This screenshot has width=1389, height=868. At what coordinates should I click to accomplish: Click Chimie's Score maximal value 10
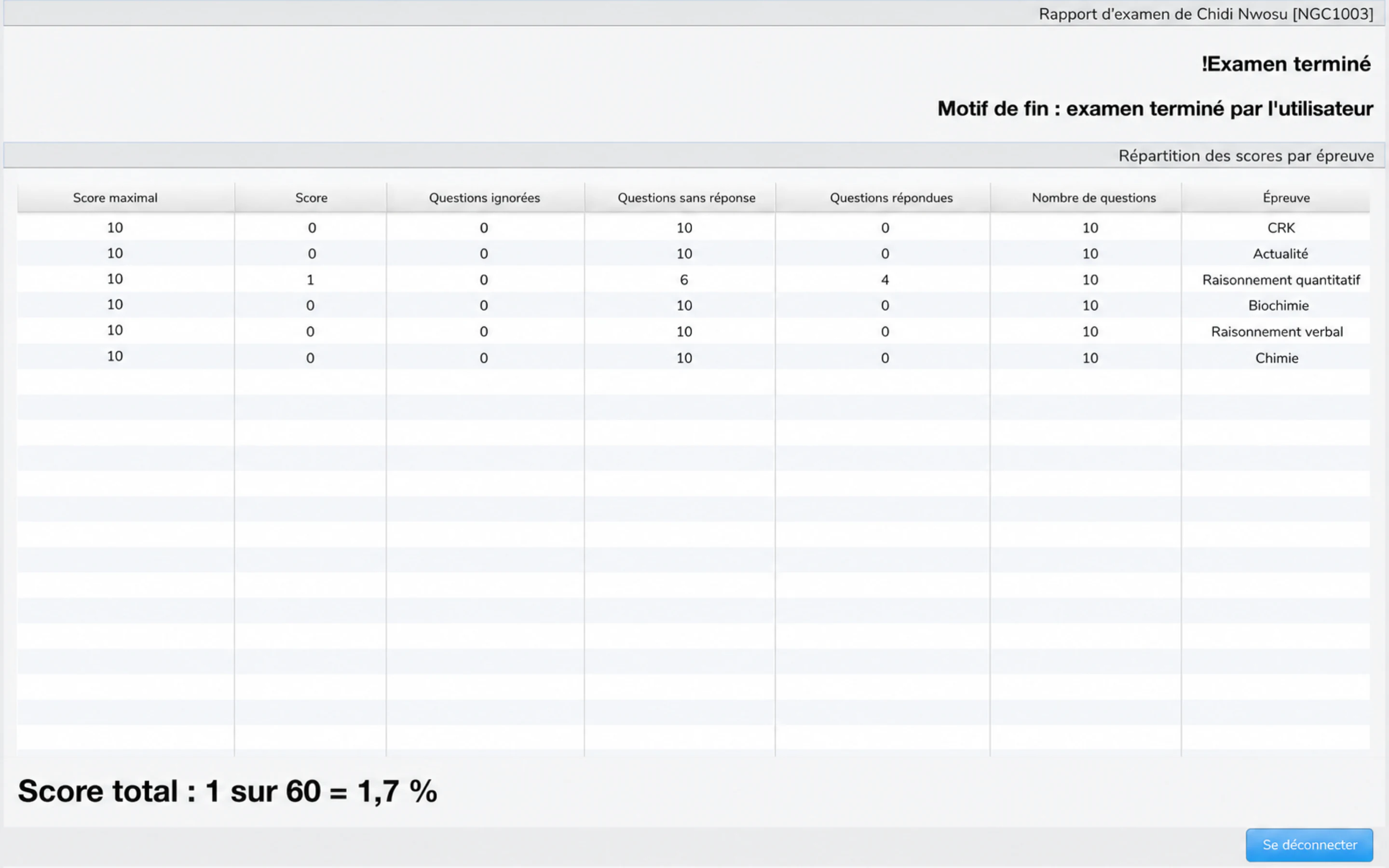click(115, 356)
